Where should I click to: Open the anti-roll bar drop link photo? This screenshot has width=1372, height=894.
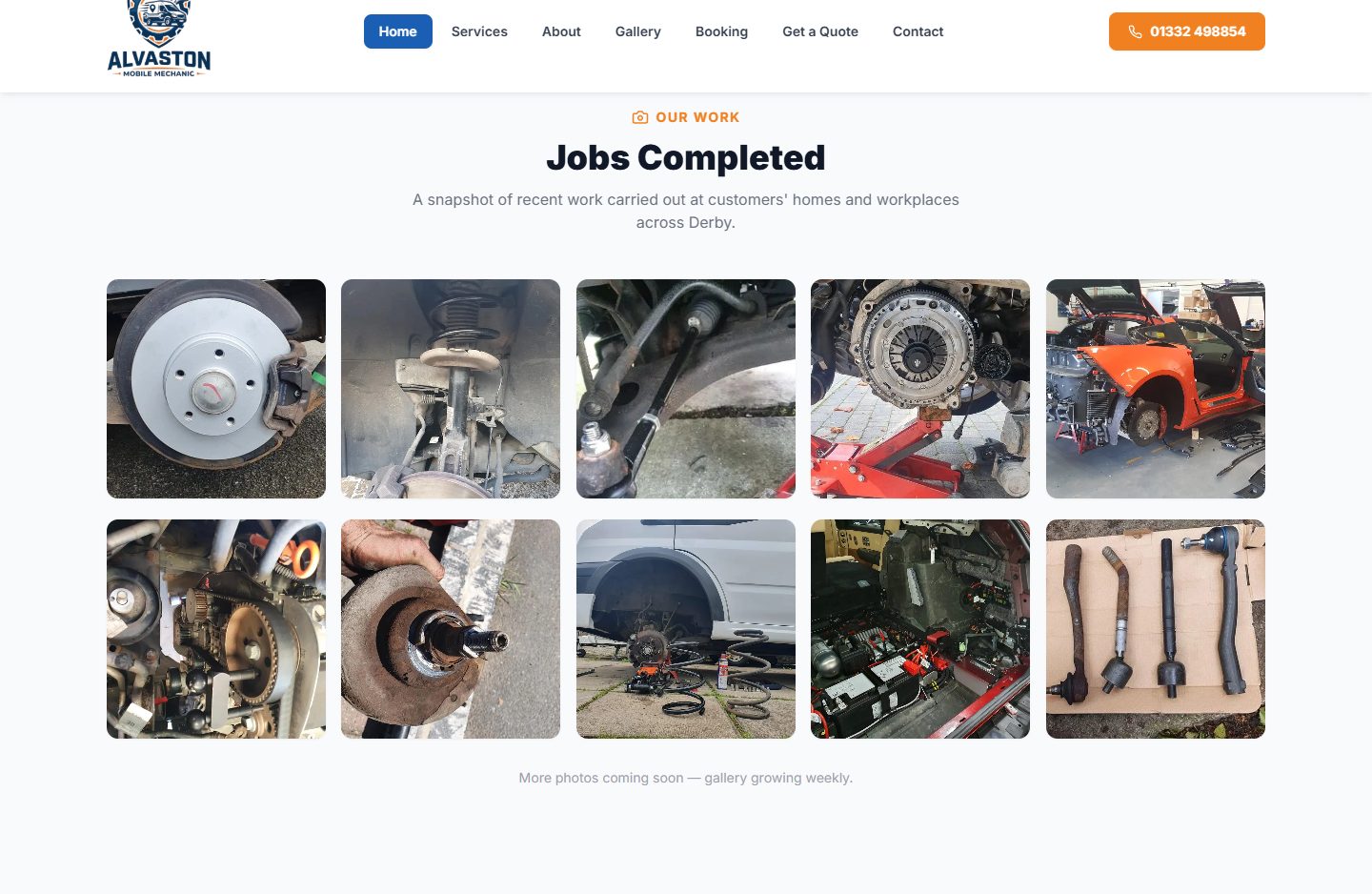tap(686, 389)
